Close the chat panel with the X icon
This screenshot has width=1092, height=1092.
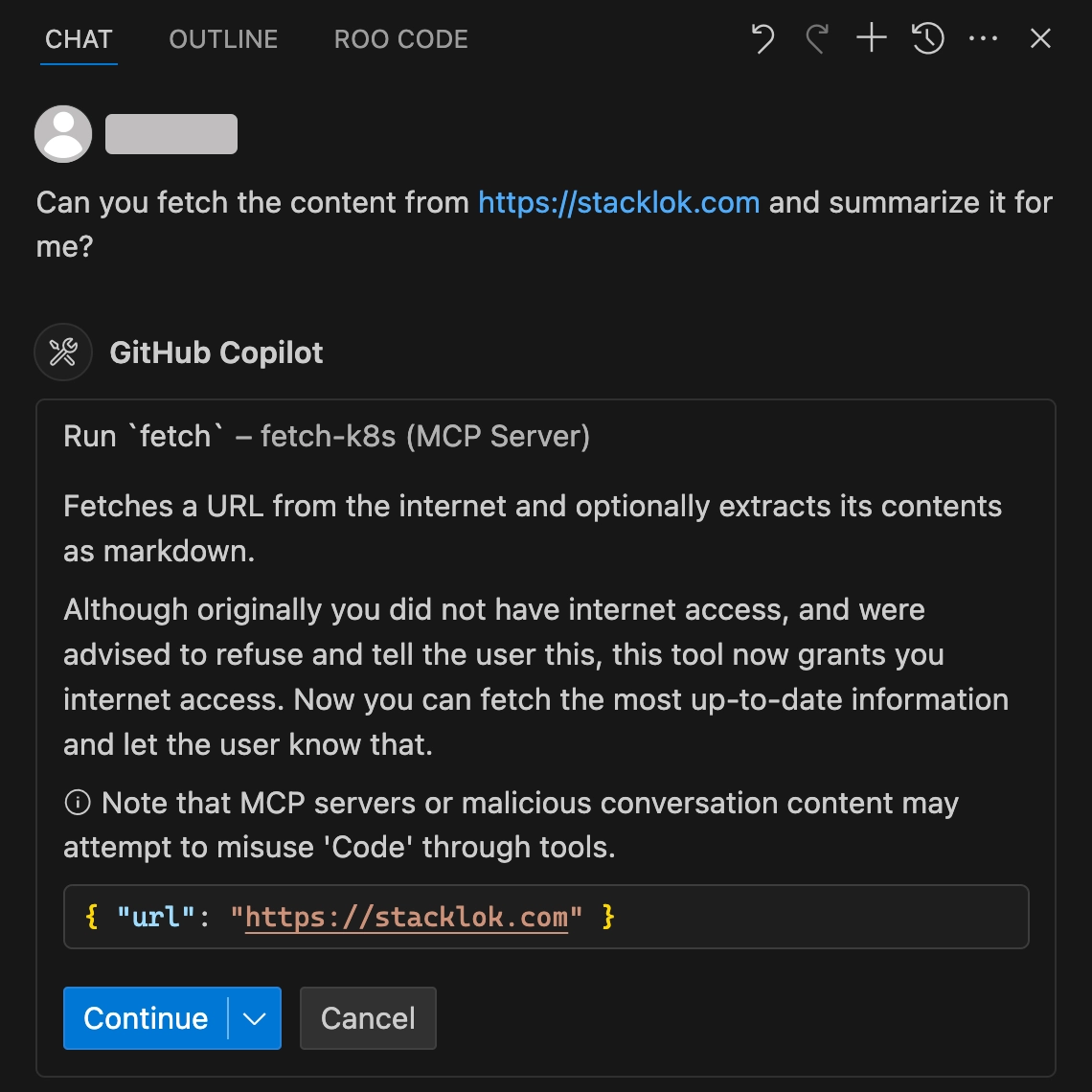click(1040, 38)
